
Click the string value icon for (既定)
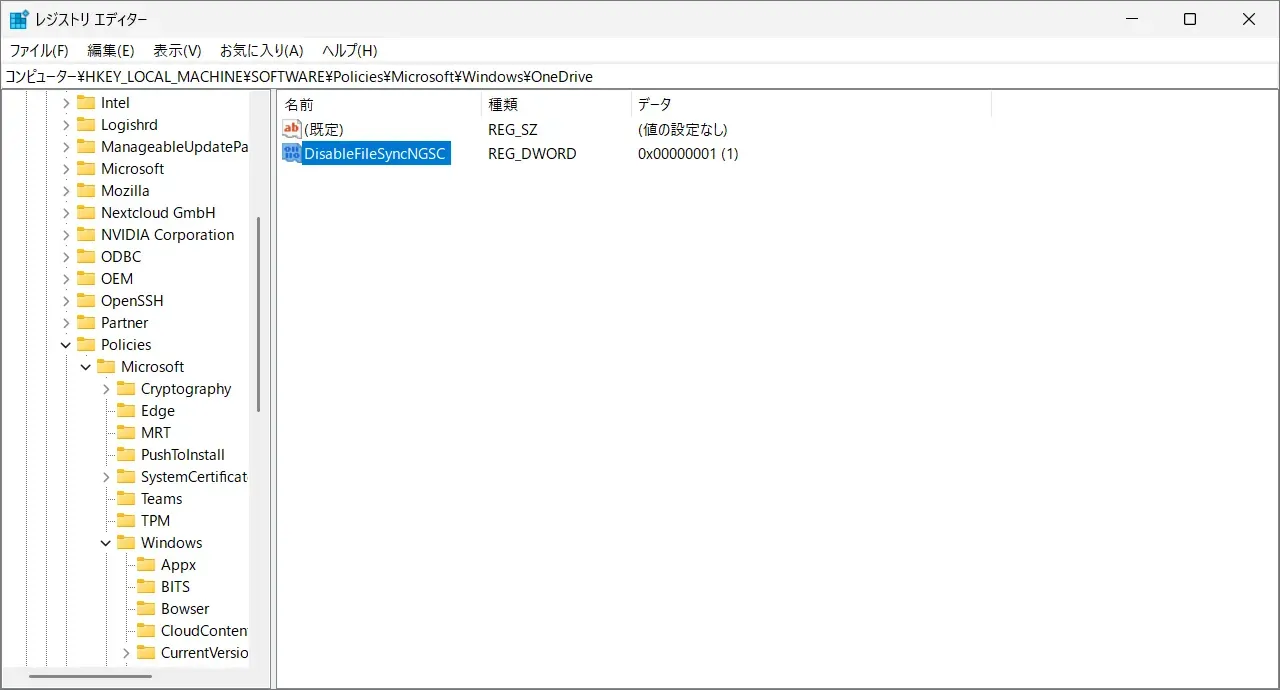pos(291,129)
